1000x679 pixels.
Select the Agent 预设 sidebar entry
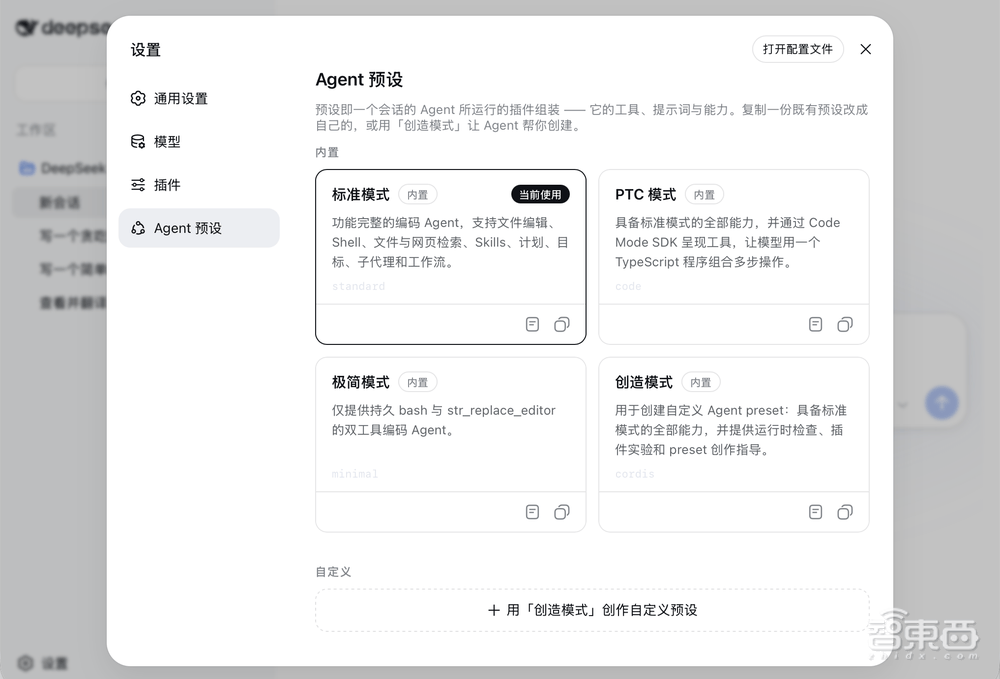tap(198, 228)
